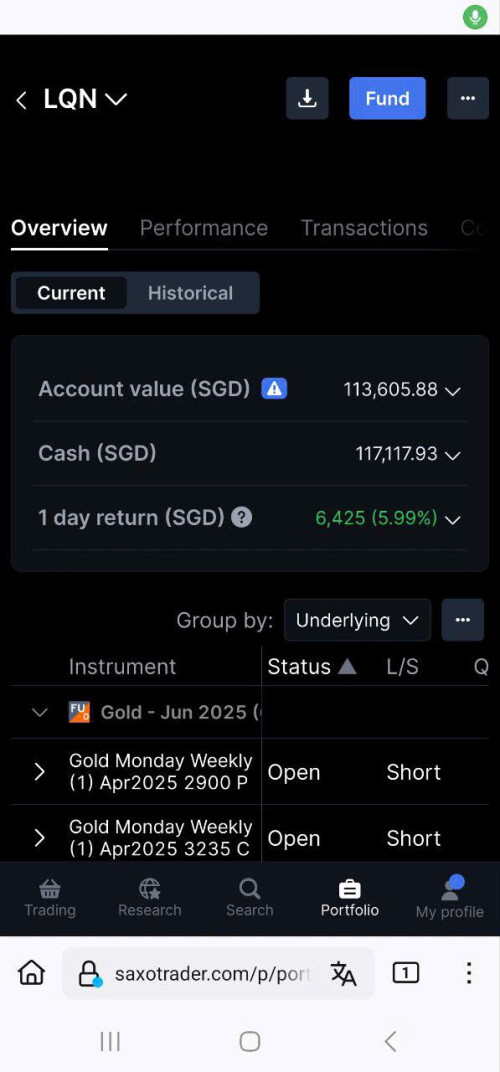
Task: Switch to the Performance tab
Action: [204, 228]
